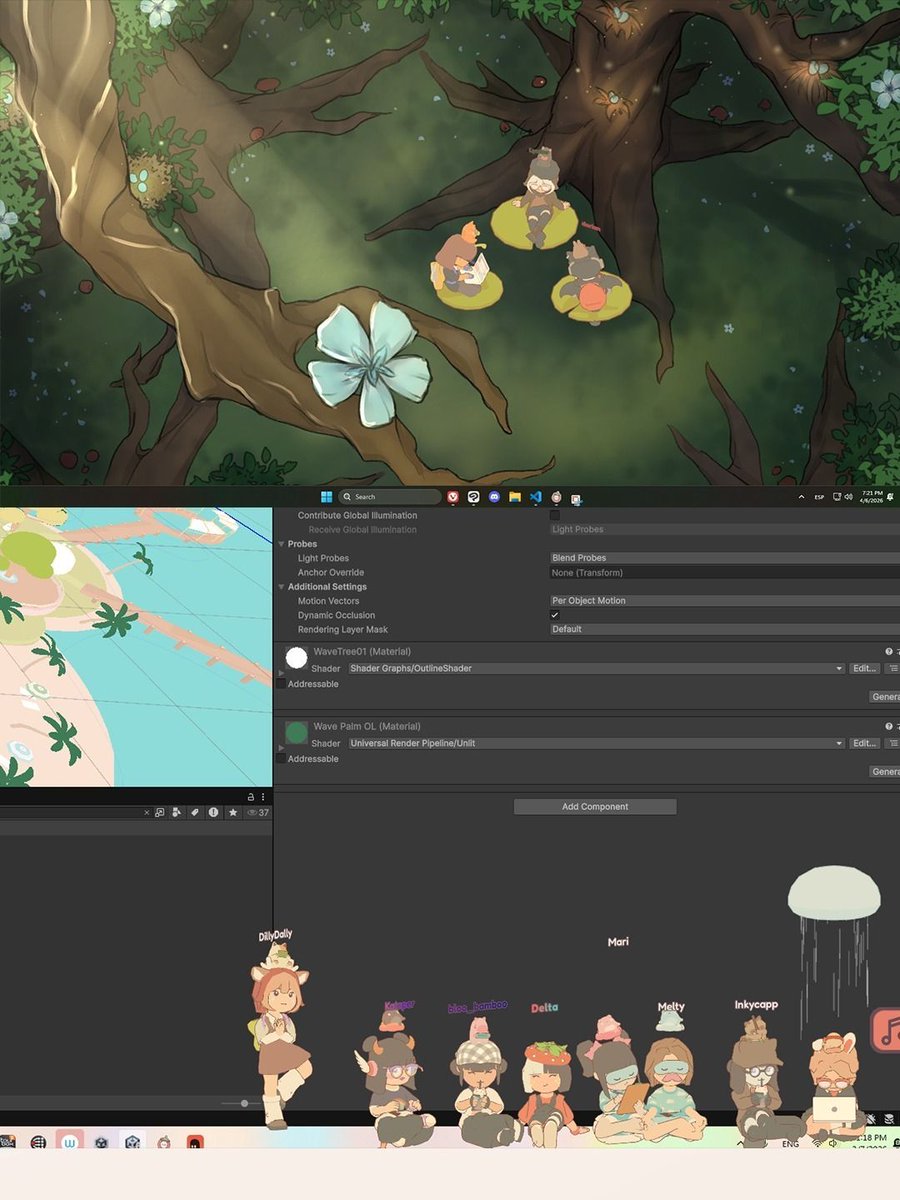The height and width of the screenshot is (1200, 900).
Task: Open the notification bell icon
Action: pos(890,497)
